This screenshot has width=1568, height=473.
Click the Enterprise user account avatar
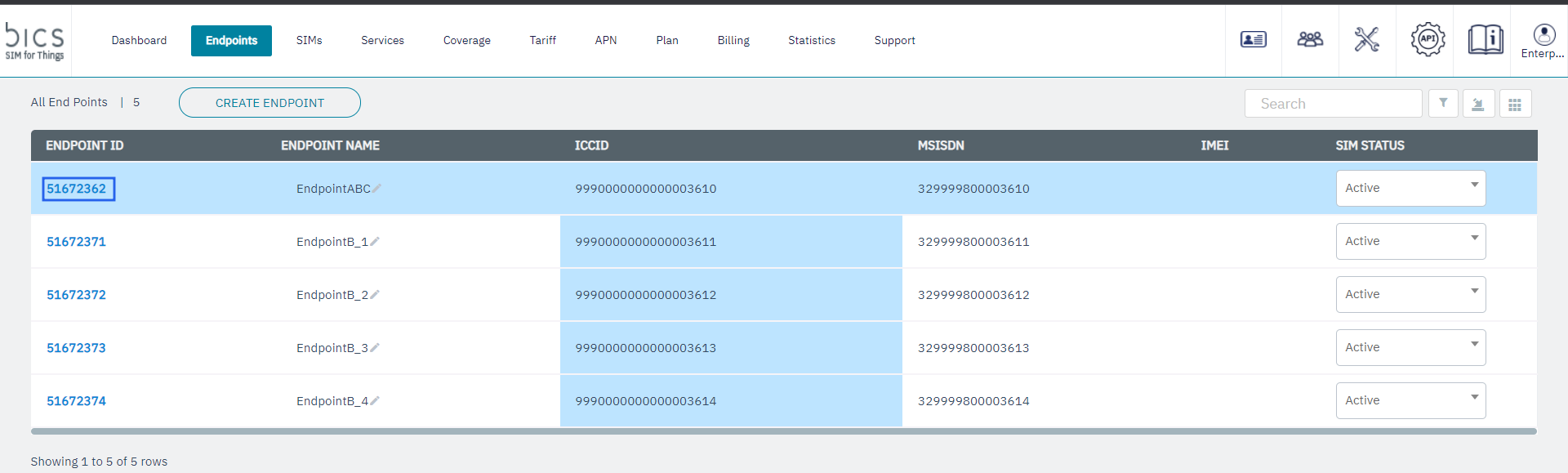click(1543, 35)
